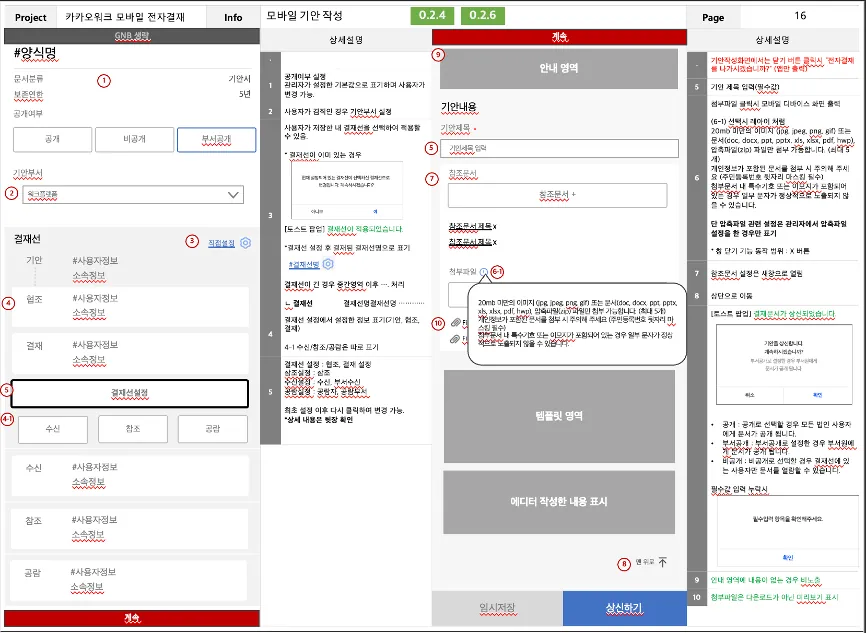Click the 참조문서 + button
This screenshot has height=633, width=866.
pyautogui.click(x=557, y=195)
